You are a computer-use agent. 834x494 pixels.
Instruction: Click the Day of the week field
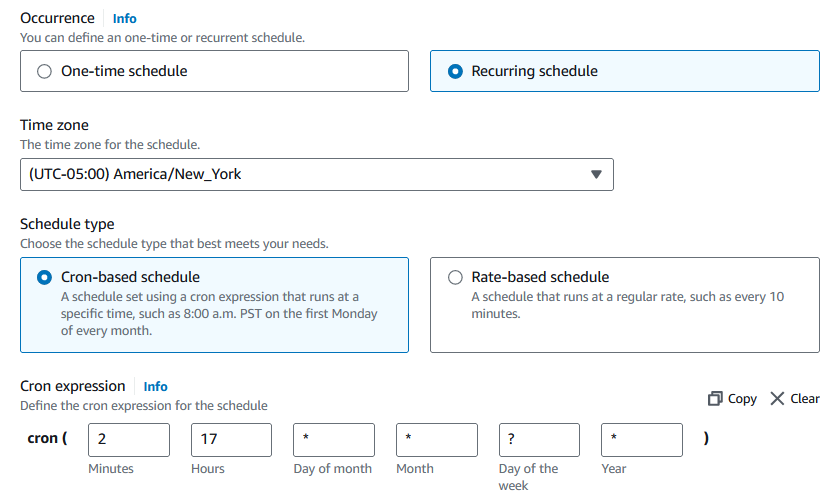point(539,440)
